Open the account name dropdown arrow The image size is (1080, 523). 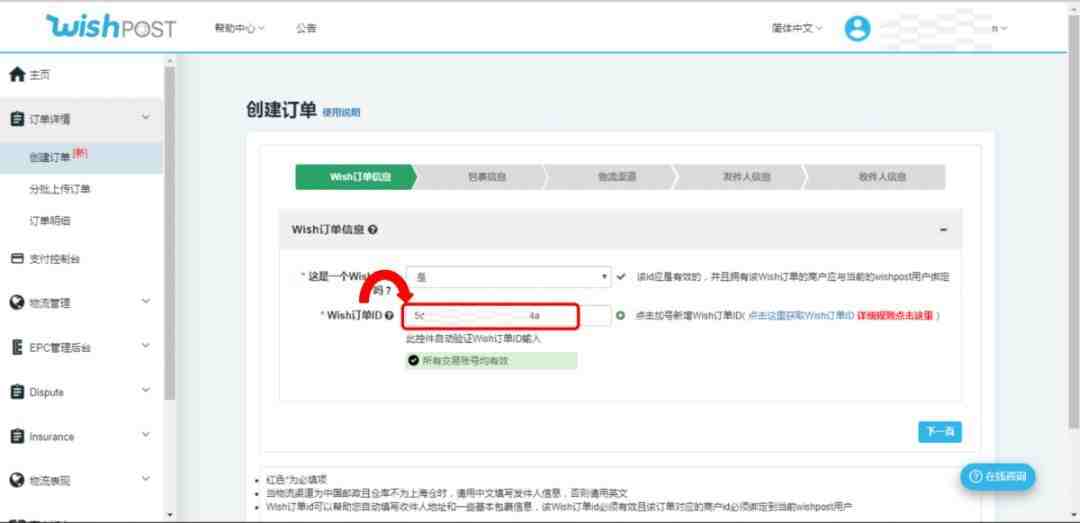(1003, 28)
